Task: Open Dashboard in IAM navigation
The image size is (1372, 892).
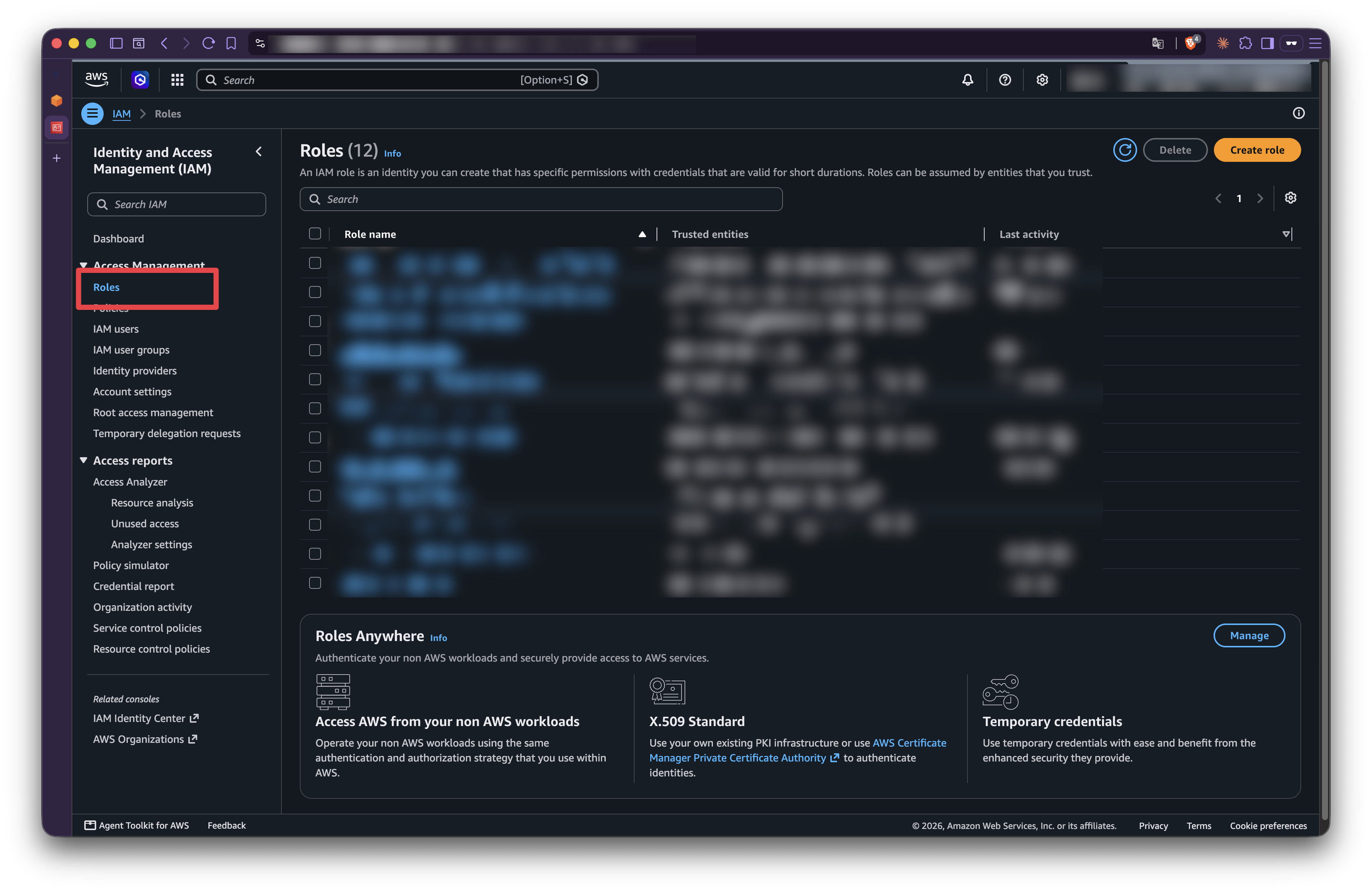Action: (119, 239)
